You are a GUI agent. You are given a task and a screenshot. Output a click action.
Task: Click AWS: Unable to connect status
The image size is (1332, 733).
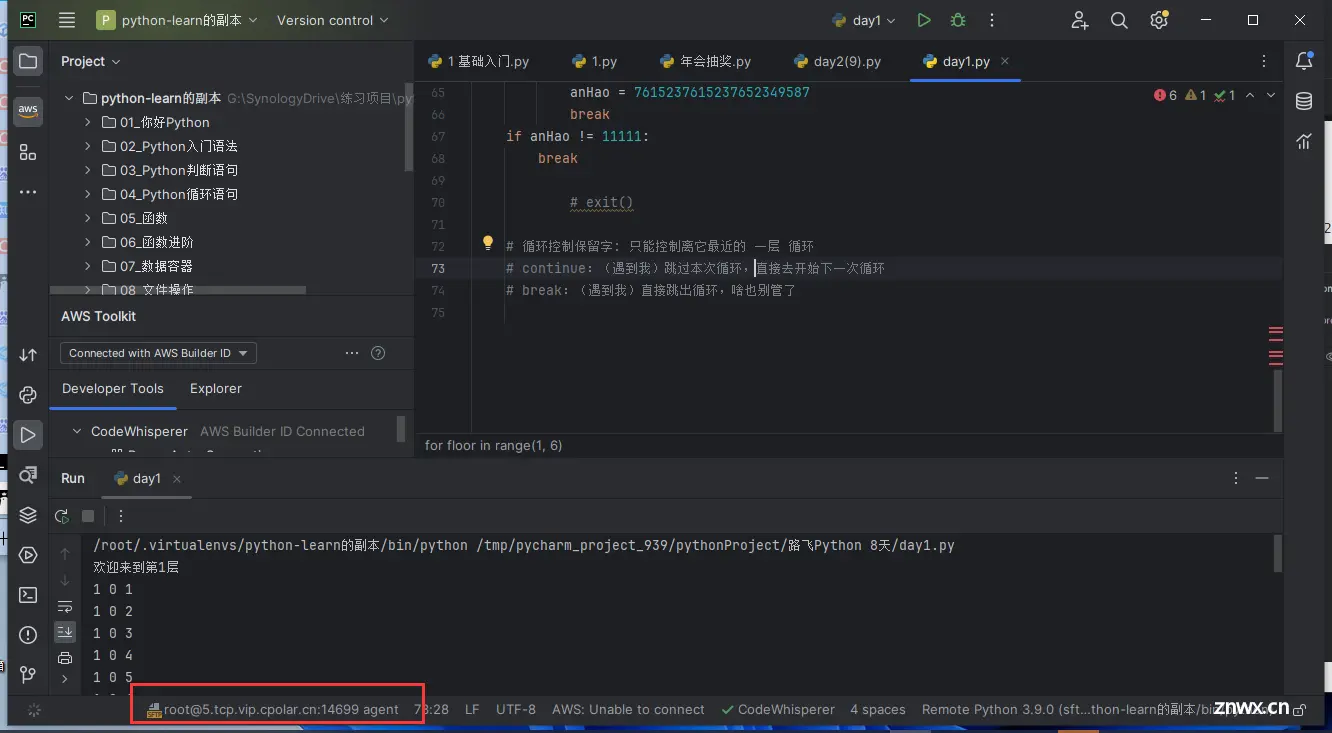coord(628,710)
